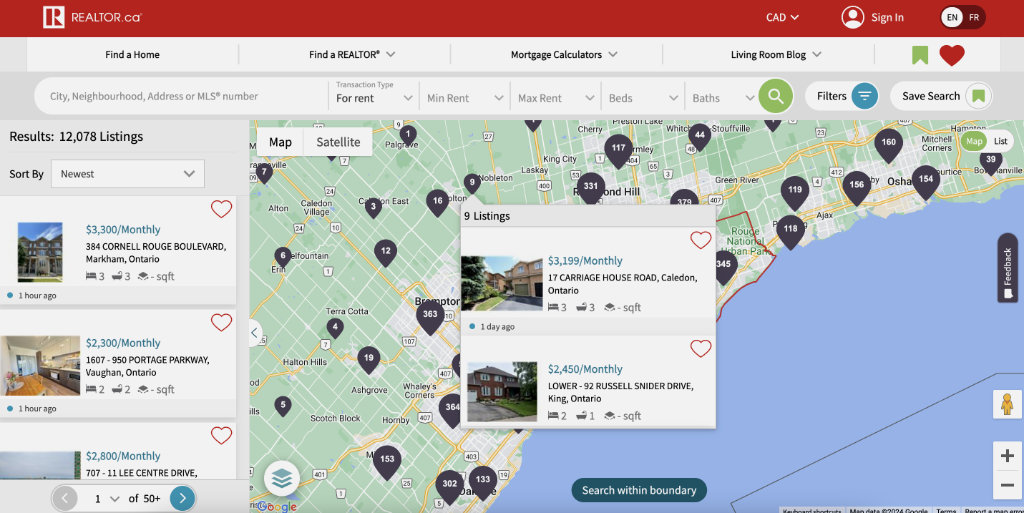
Task: Open favourites red heart icon in navbar
Action: coord(952,56)
